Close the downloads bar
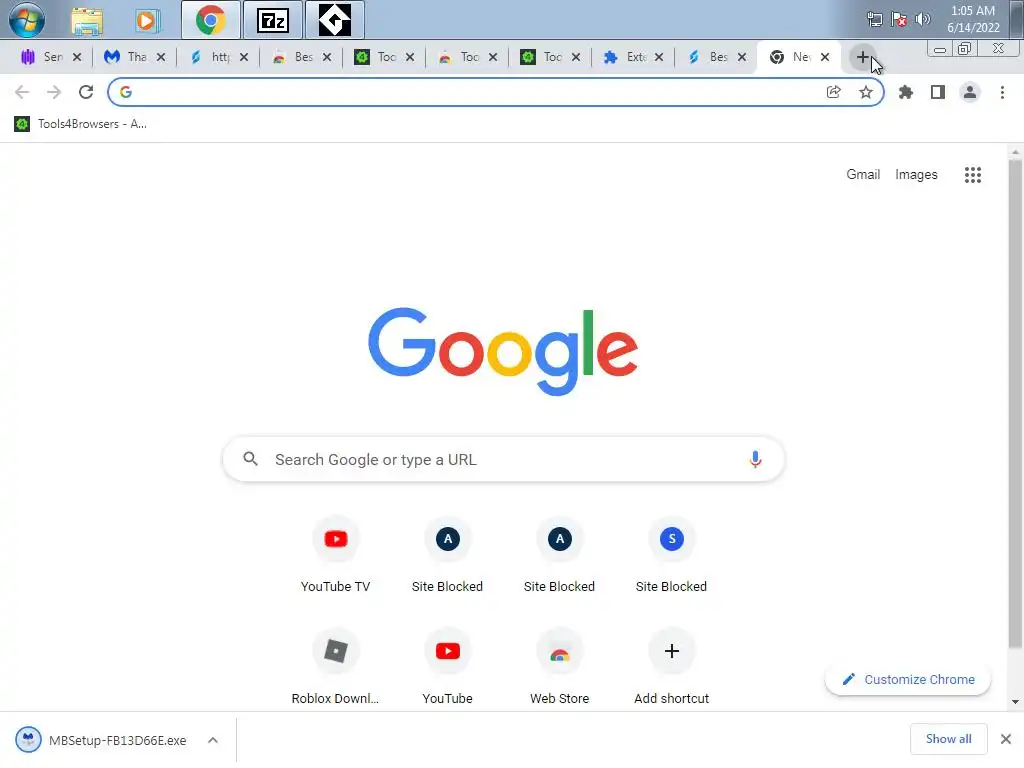 pyautogui.click(x=1006, y=739)
